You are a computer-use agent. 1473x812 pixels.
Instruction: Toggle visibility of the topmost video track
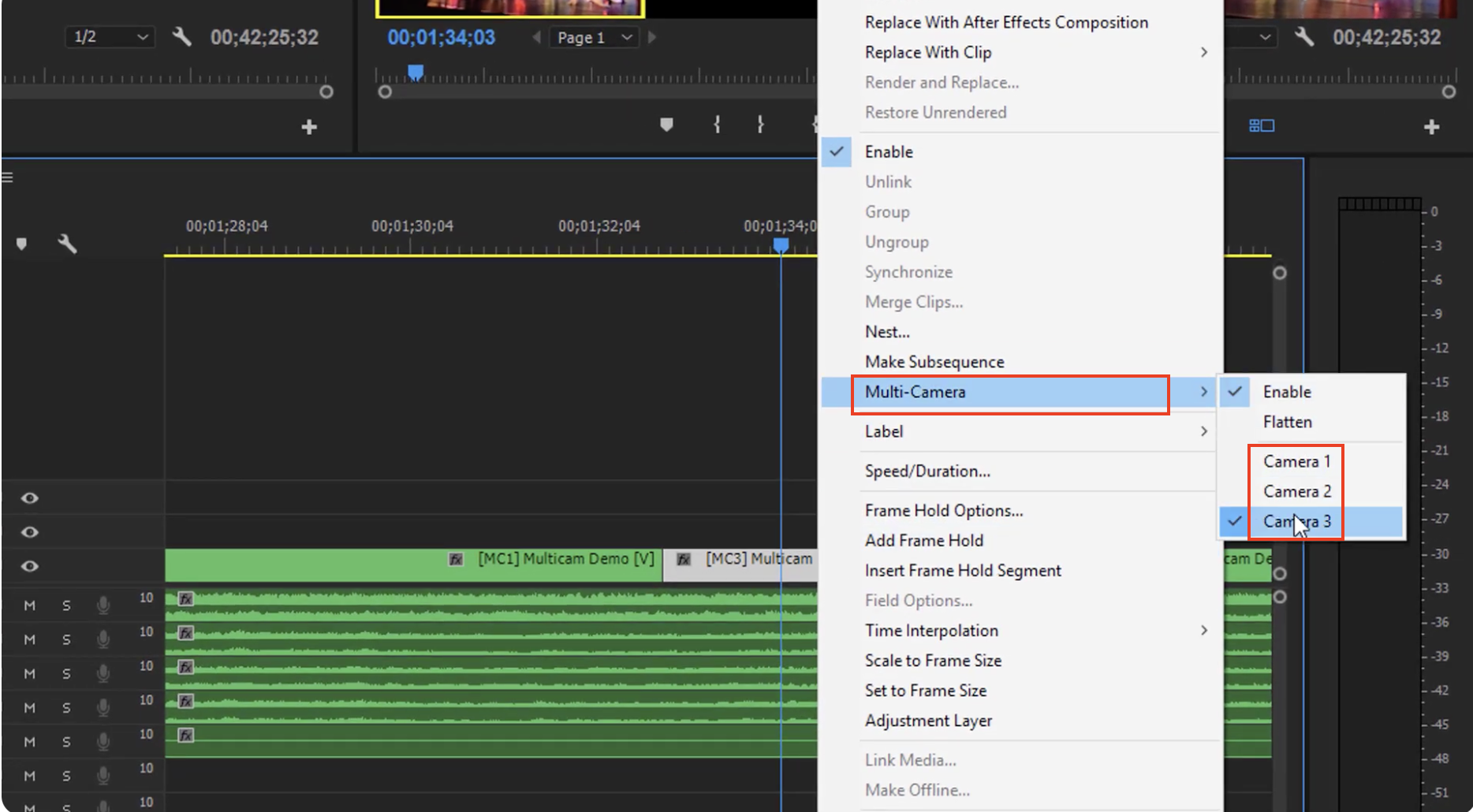30,498
